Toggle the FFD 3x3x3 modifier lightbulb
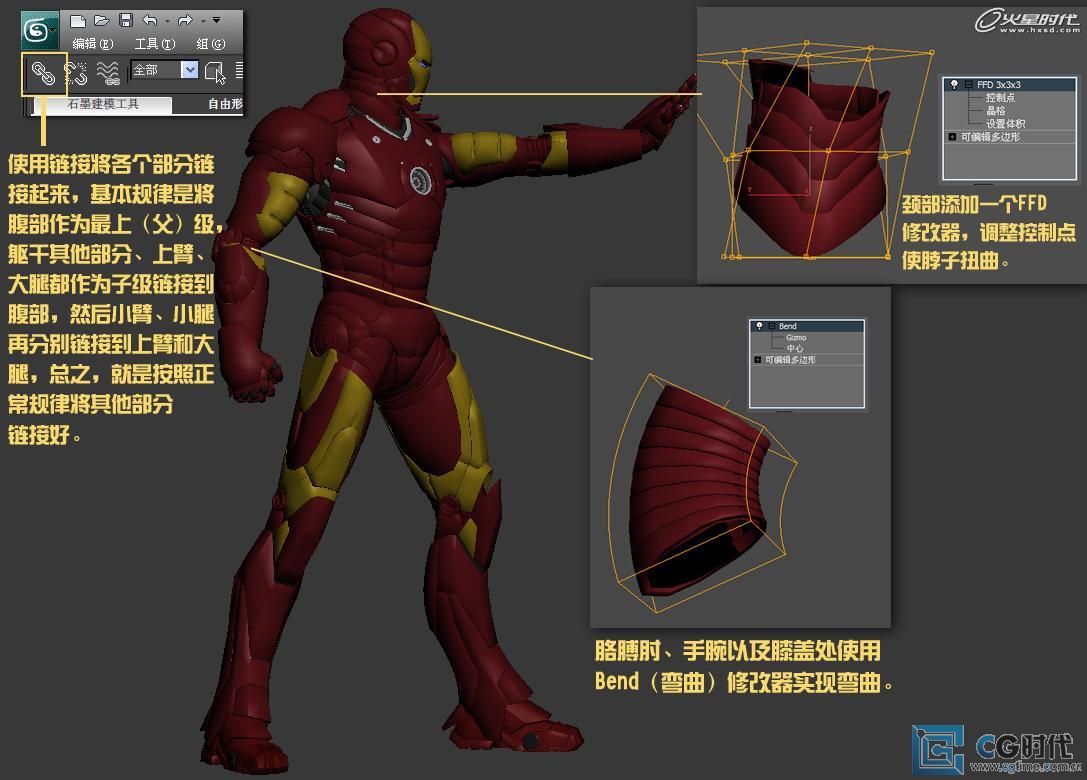This screenshot has height=780, width=1087. pos(955,85)
